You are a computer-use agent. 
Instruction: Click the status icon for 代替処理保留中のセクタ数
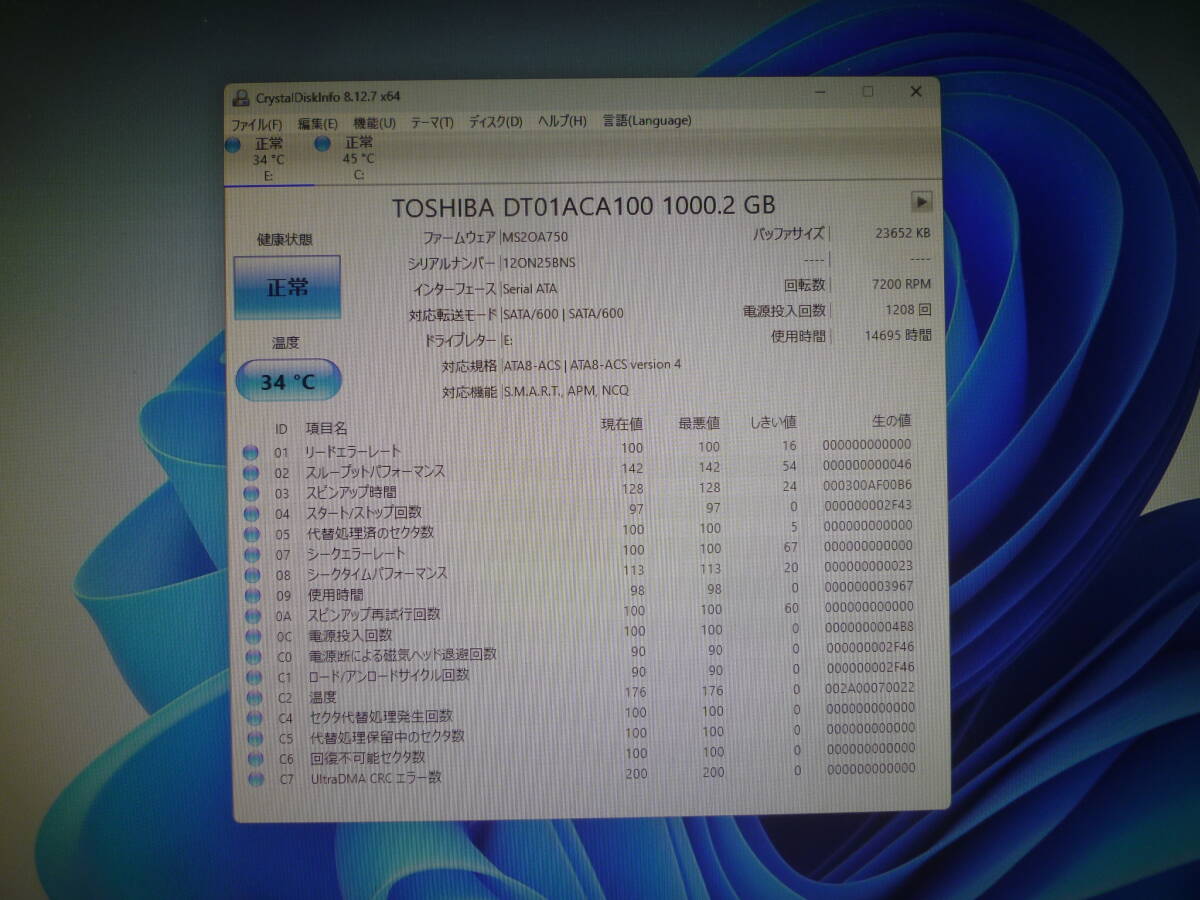coord(255,738)
